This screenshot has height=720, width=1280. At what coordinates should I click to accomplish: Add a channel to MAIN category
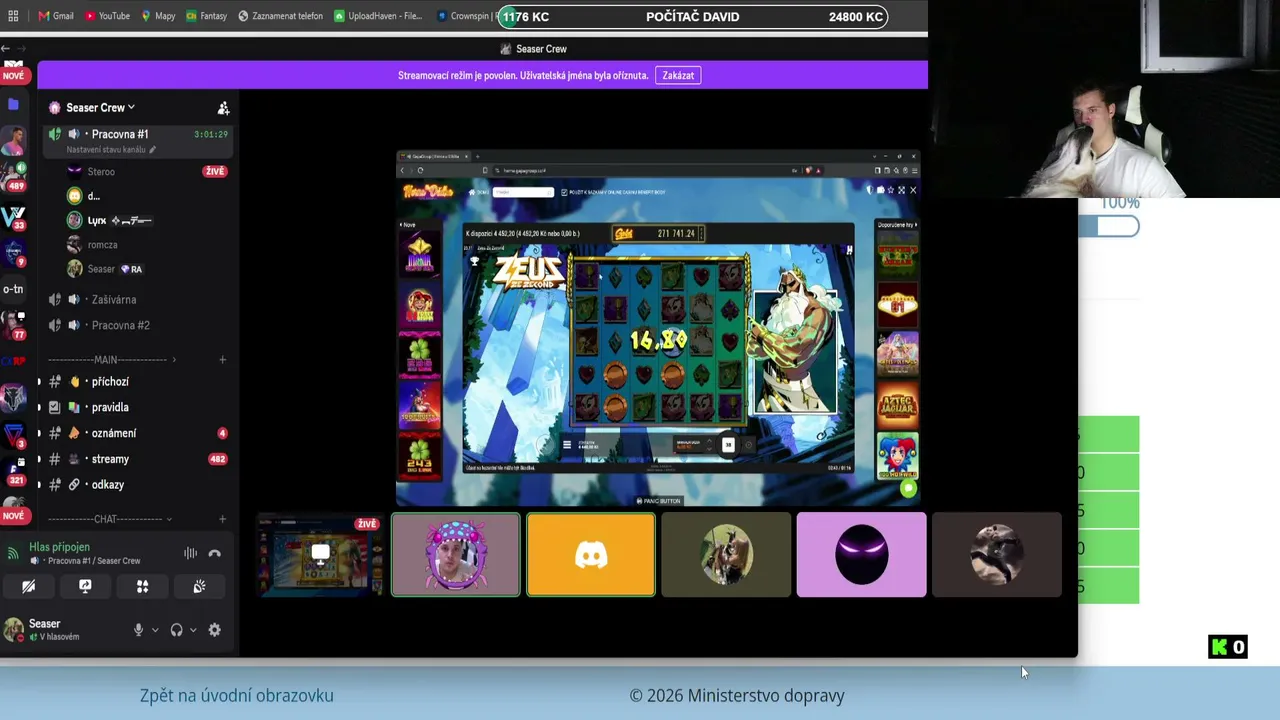coord(222,360)
